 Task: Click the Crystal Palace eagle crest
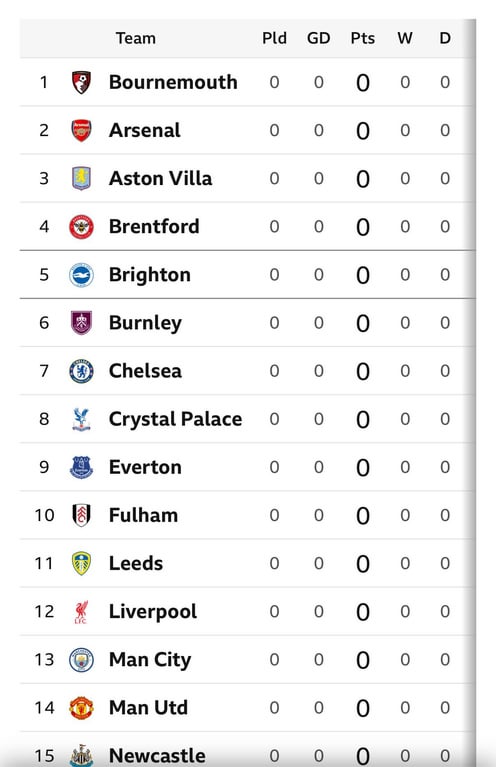pyautogui.click(x=81, y=419)
